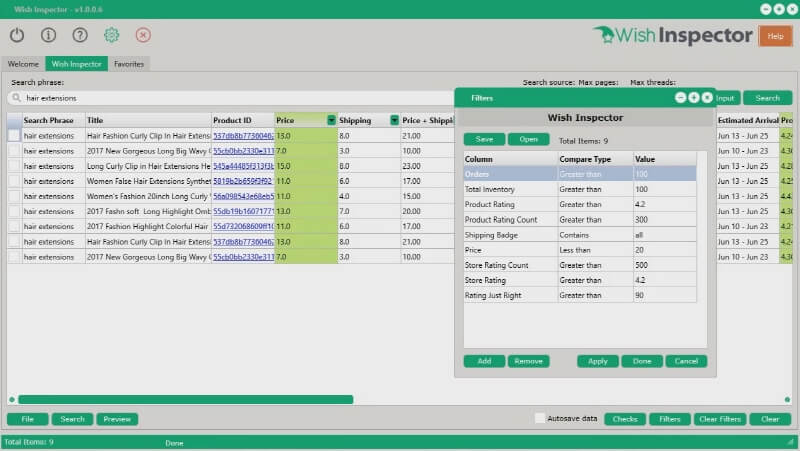800x451 pixels.
Task: Click right end dot of horizontal scrollbar
Action: point(787,399)
